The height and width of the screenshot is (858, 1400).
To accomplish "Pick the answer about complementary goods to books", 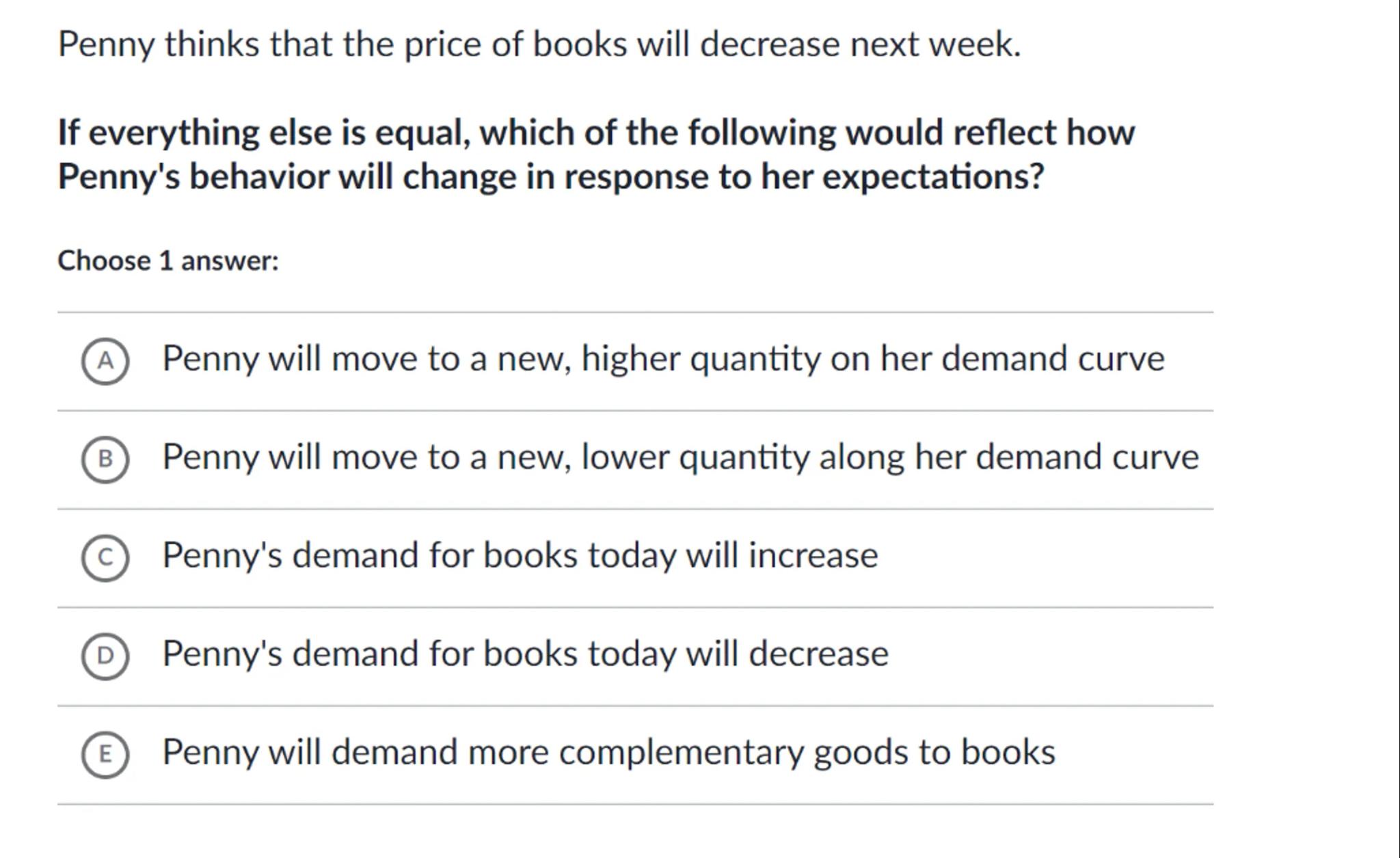I will [608, 752].
